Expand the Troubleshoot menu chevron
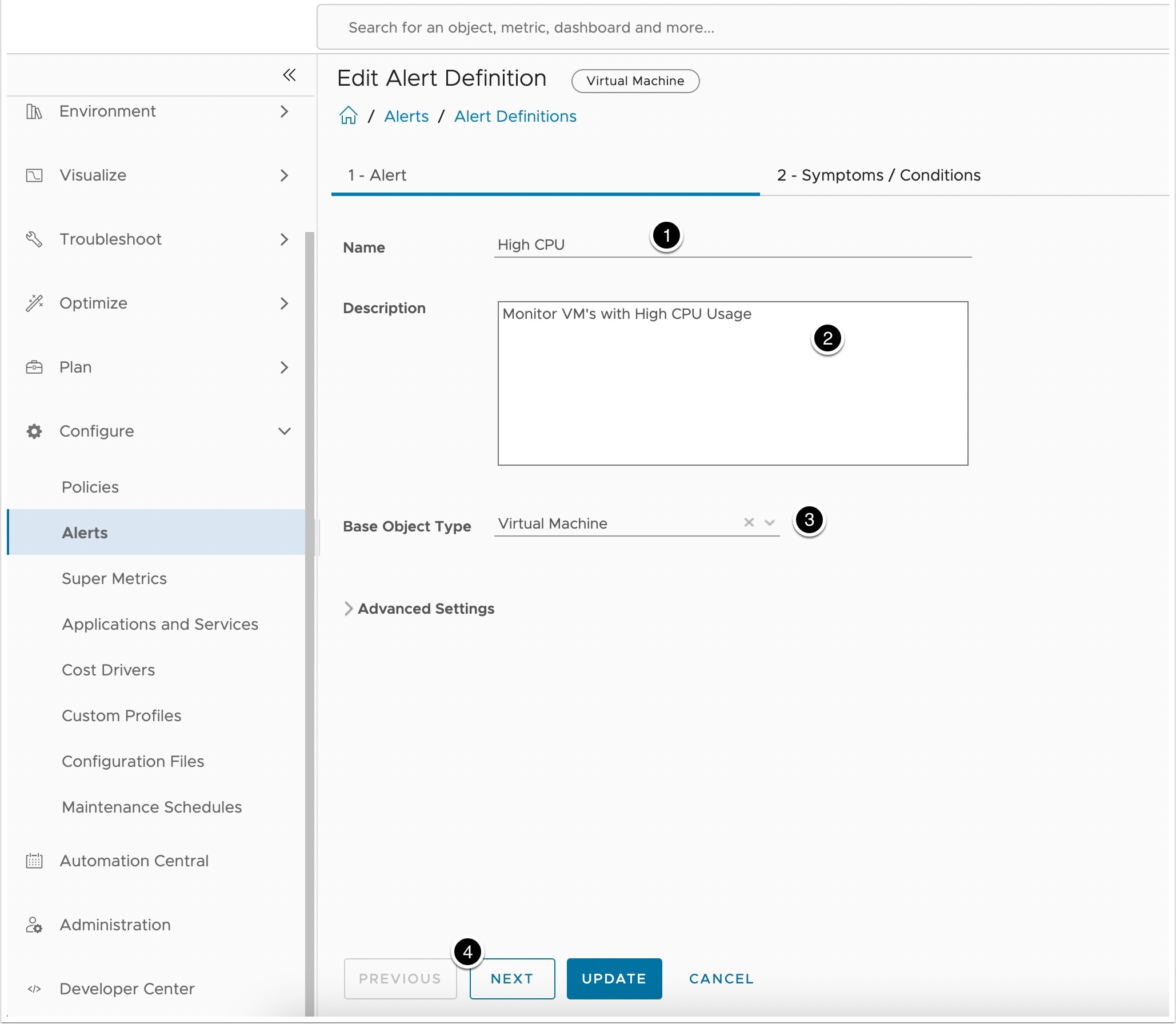This screenshot has height=1024, width=1176. pos(284,239)
